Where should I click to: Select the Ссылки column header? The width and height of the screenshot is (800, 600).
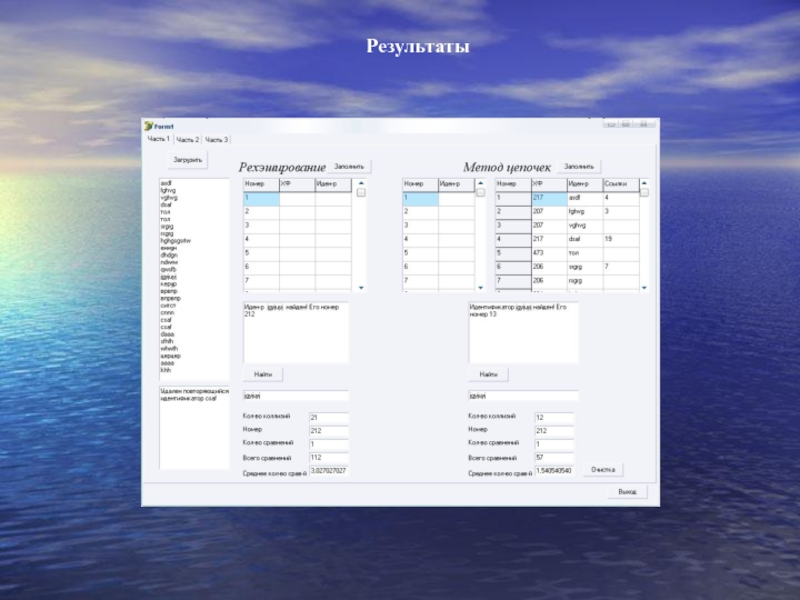(621, 184)
